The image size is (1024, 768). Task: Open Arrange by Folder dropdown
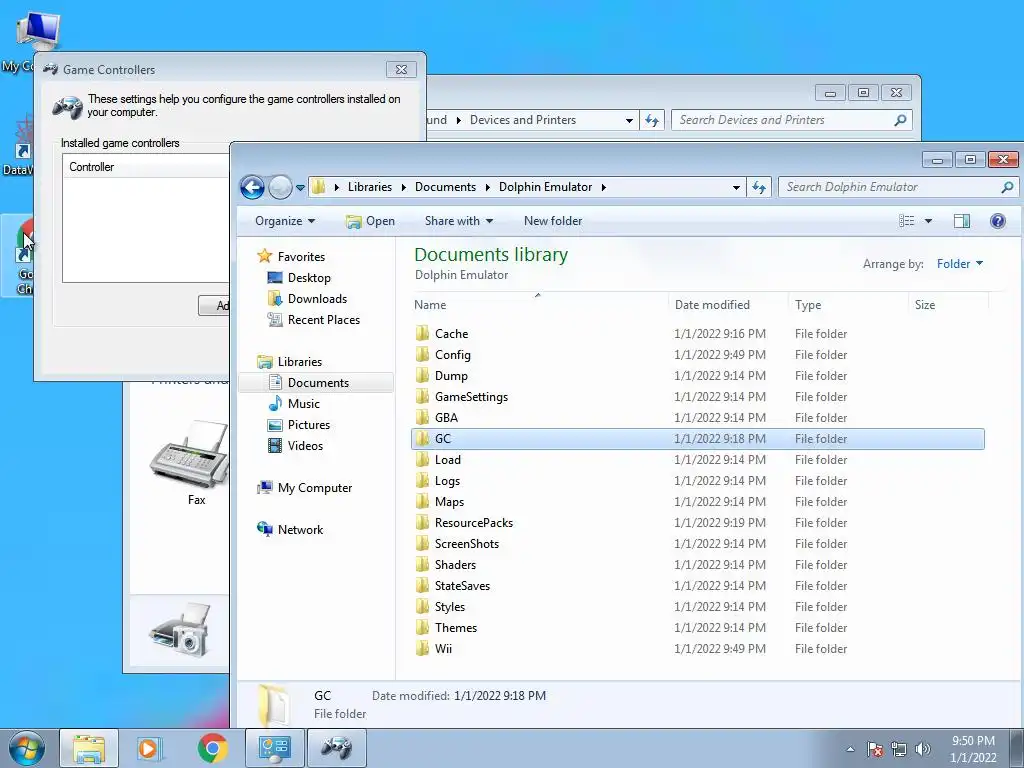point(959,264)
